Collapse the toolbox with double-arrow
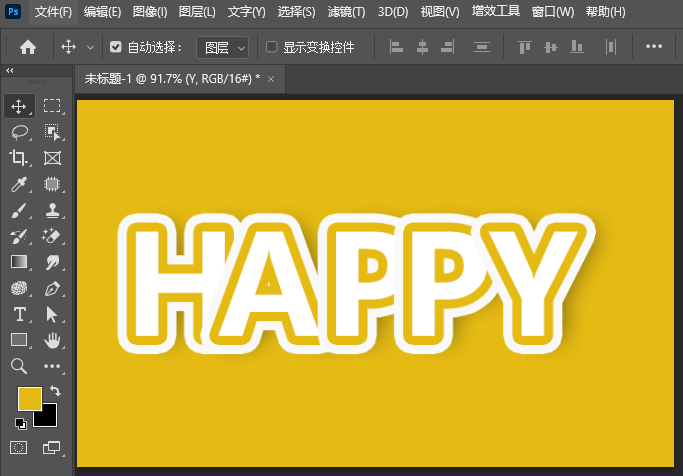Viewport: 683px width, 476px height. point(10,71)
